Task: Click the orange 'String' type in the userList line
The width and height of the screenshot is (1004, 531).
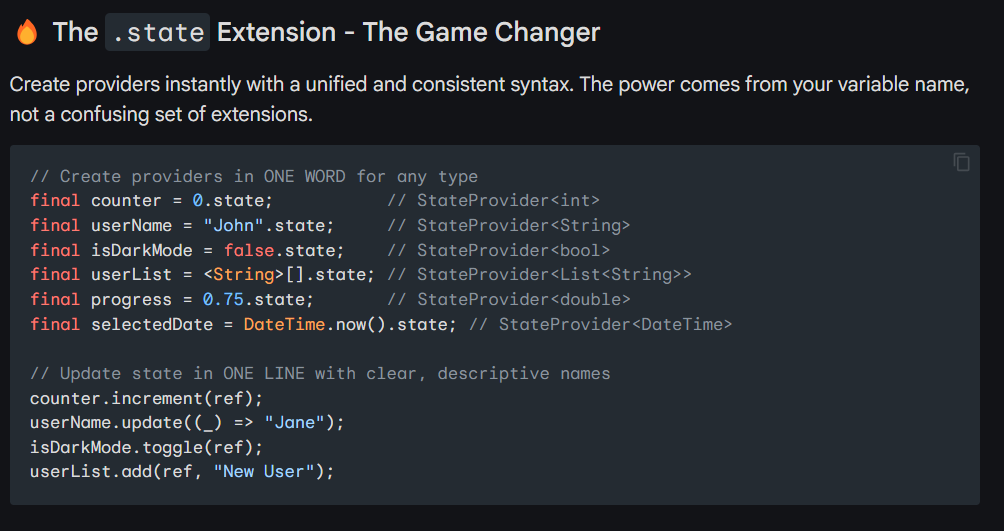Action: point(244,275)
